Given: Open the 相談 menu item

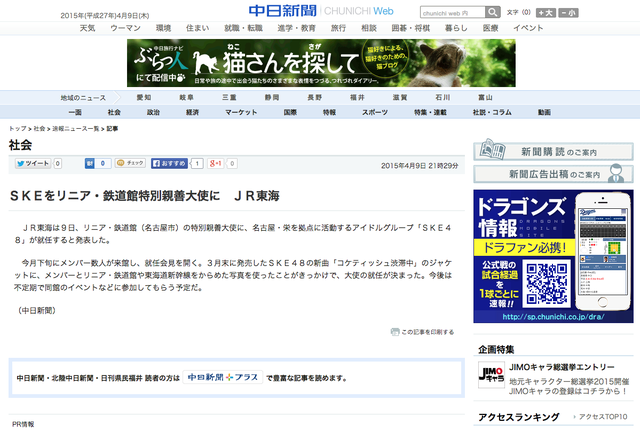Looking at the screenshot, I should coord(369,28).
